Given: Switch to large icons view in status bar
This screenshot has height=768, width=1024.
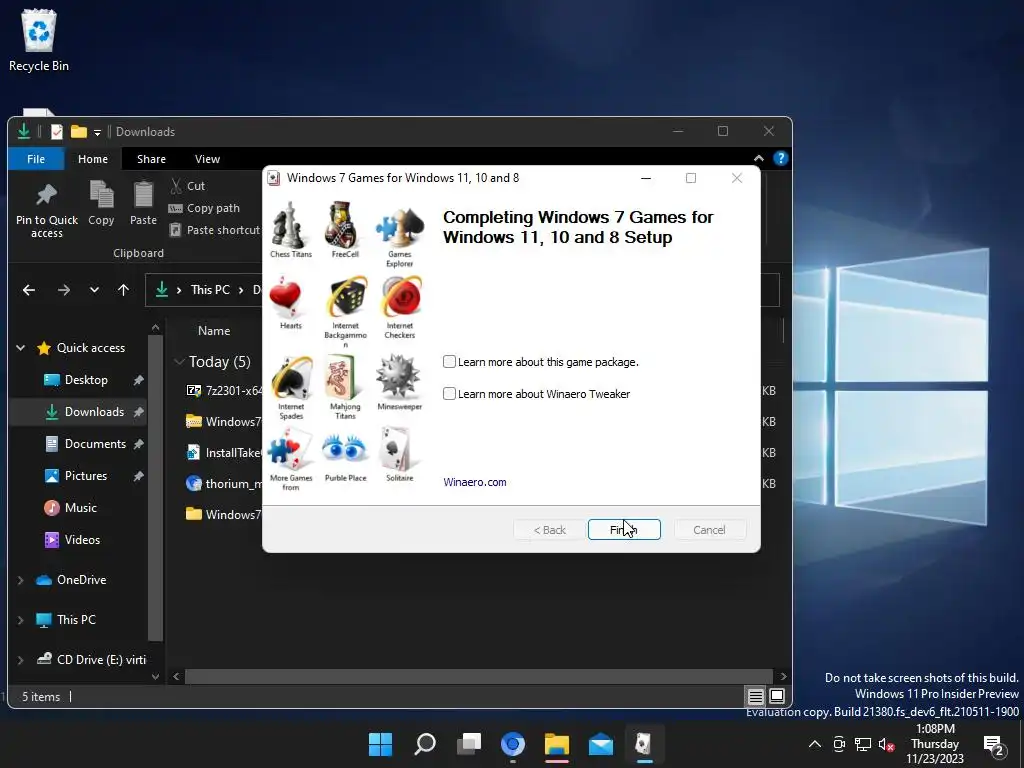Looking at the screenshot, I should (777, 696).
